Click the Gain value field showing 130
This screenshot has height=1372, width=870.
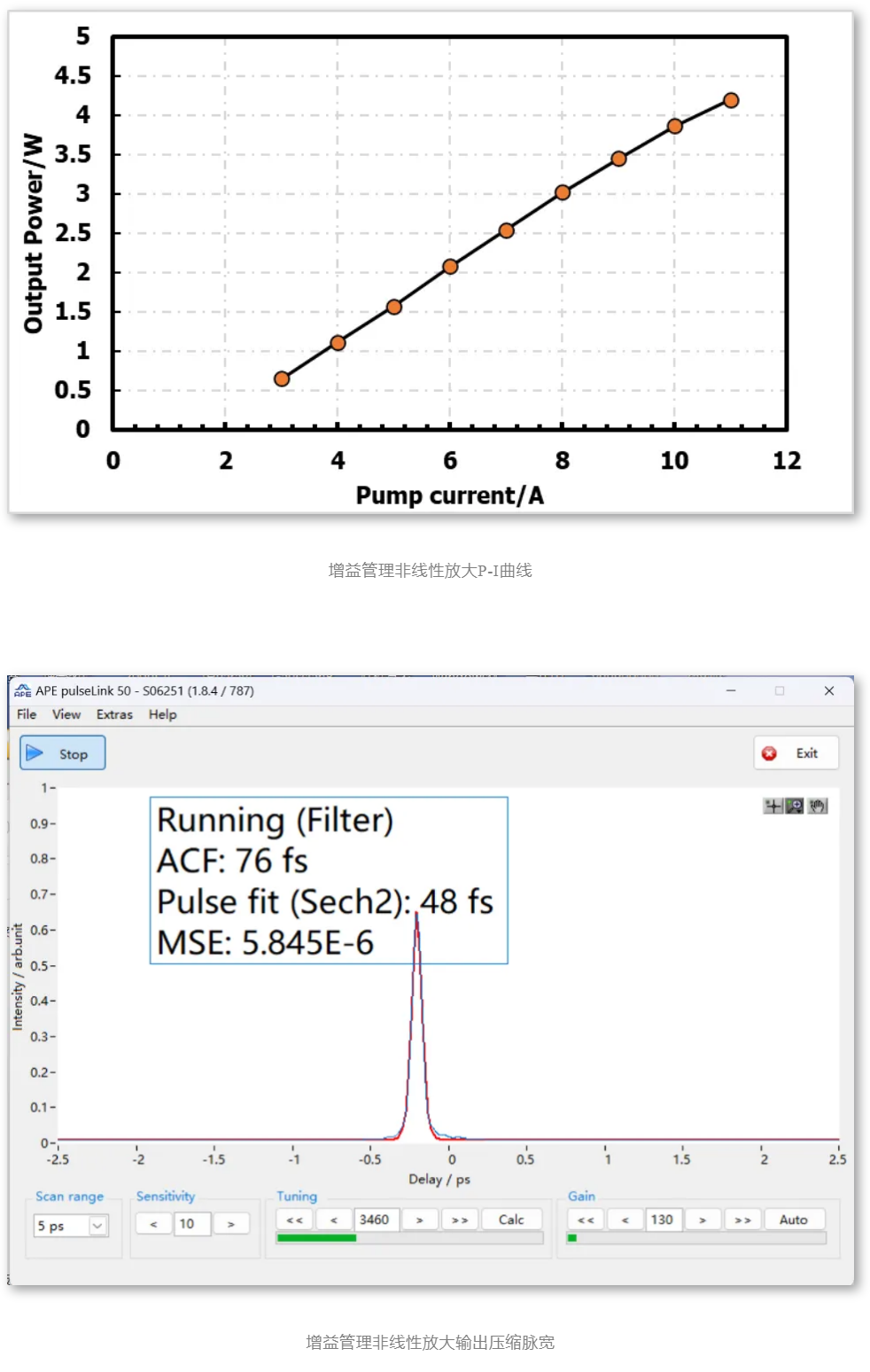pyautogui.click(x=664, y=1220)
